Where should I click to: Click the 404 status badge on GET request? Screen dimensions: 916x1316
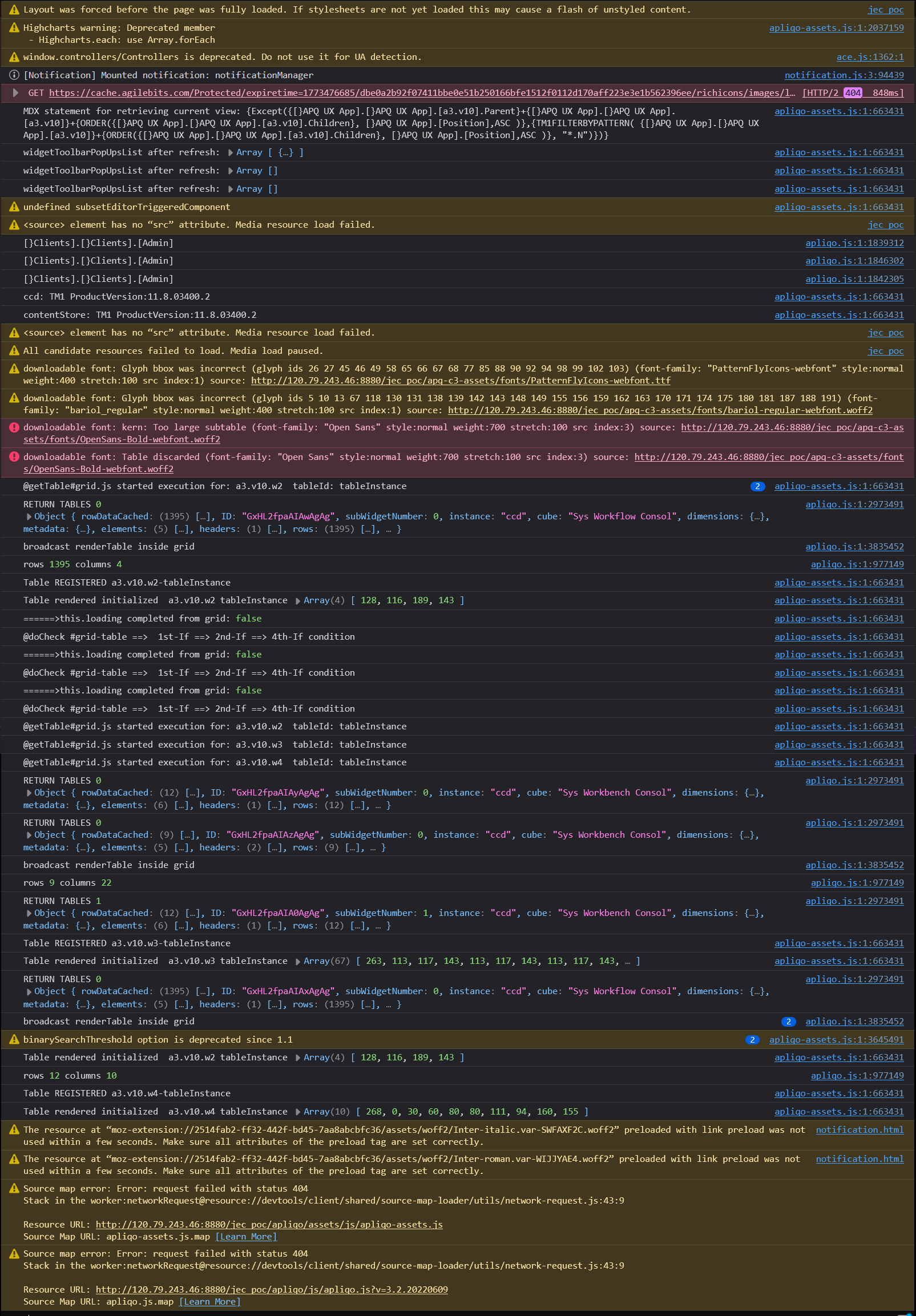pos(853,93)
